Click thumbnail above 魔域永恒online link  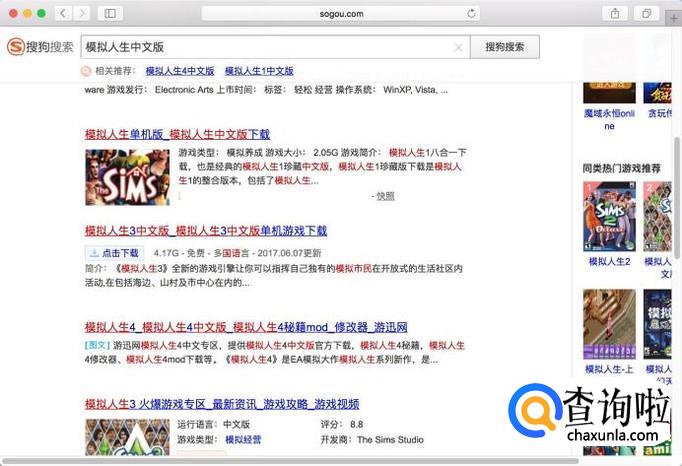[609, 92]
